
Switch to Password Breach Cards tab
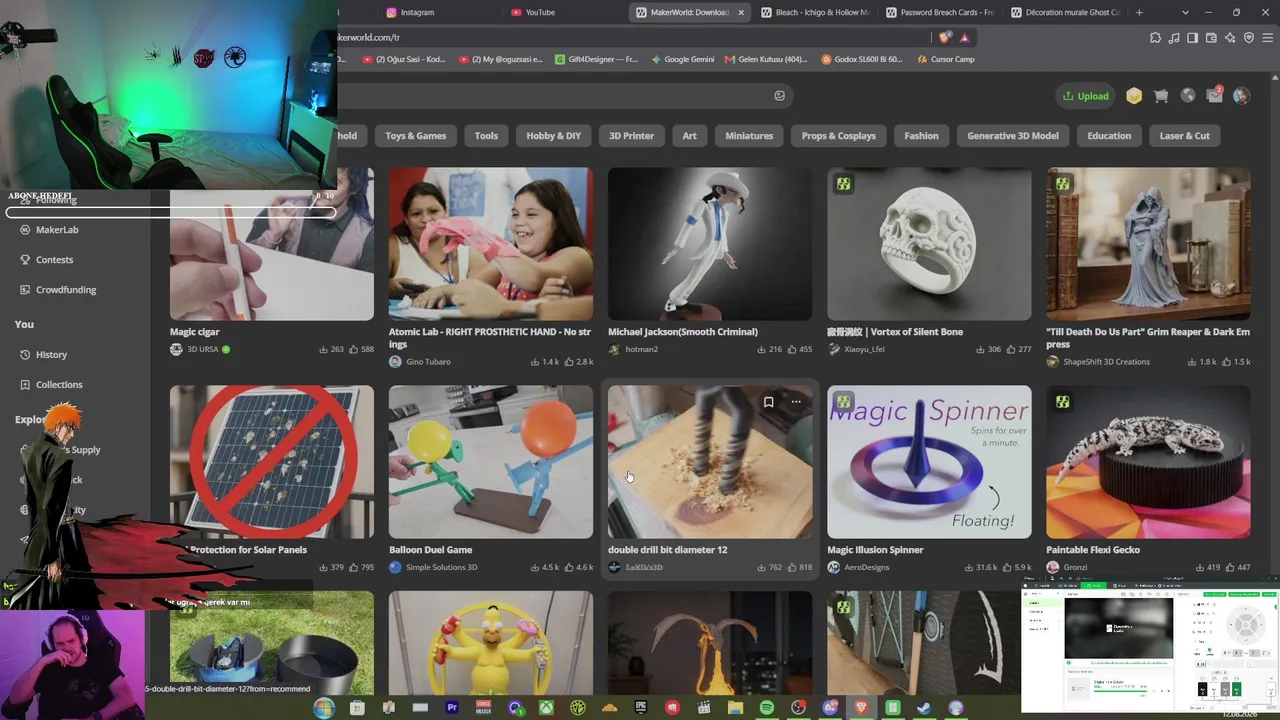pyautogui.click(x=940, y=12)
